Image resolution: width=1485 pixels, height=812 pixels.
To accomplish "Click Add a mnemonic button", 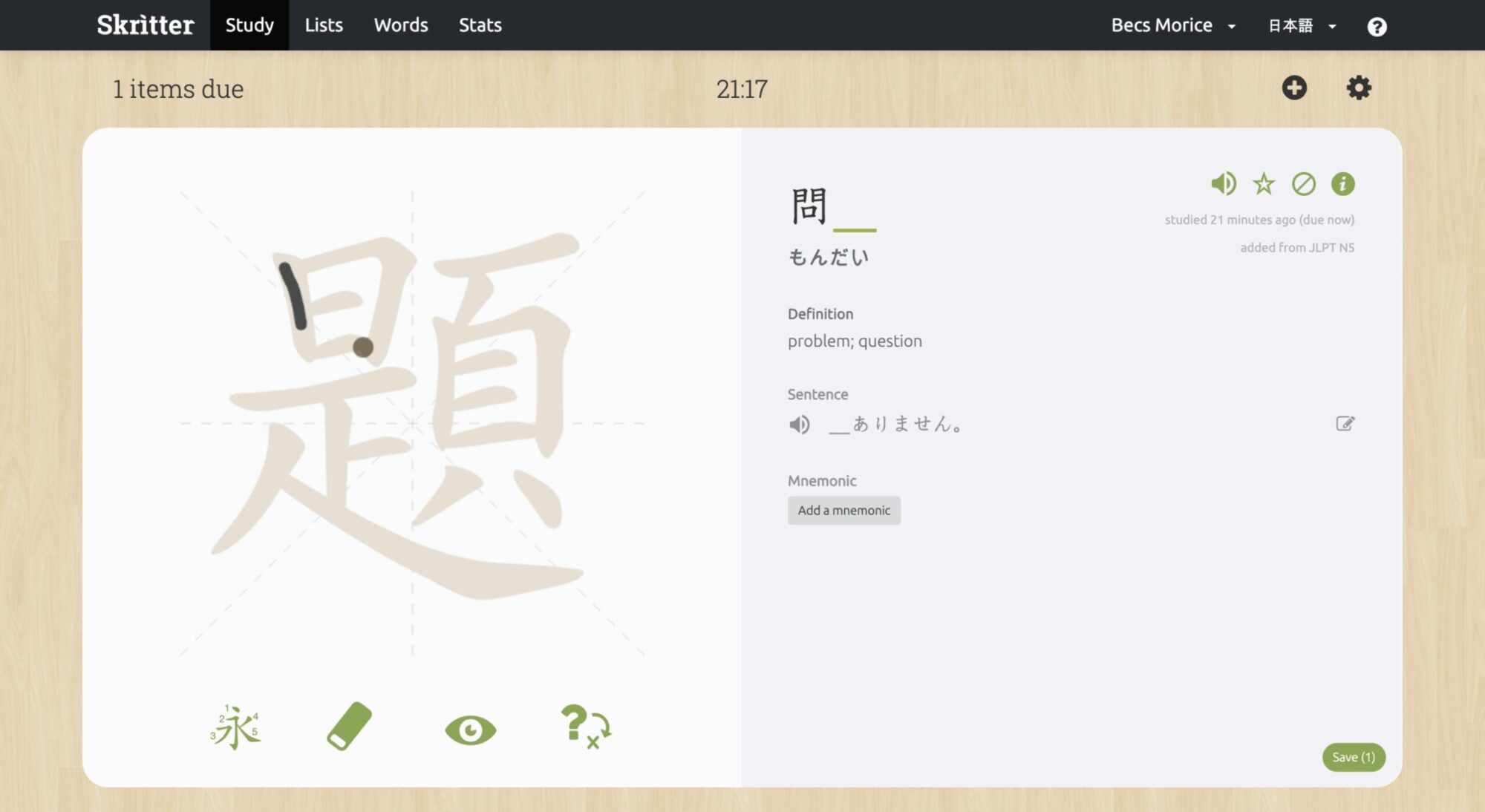I will point(844,510).
